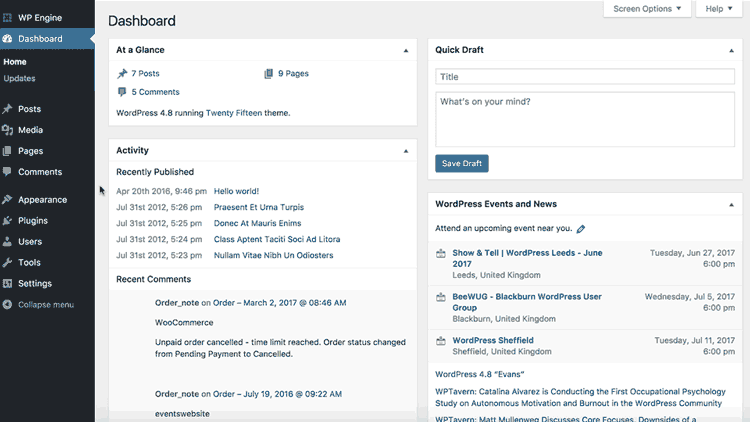Click the Users person icon in the sidebar
The image size is (750, 422).
coord(7,242)
